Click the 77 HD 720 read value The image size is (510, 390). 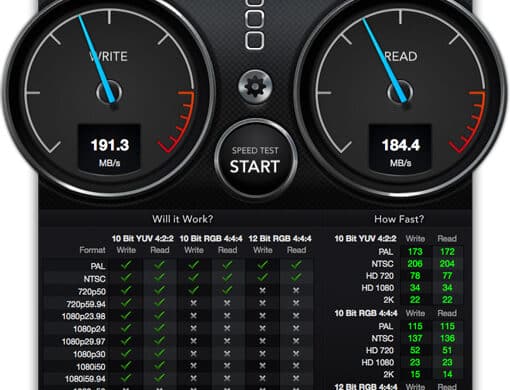tap(447, 276)
